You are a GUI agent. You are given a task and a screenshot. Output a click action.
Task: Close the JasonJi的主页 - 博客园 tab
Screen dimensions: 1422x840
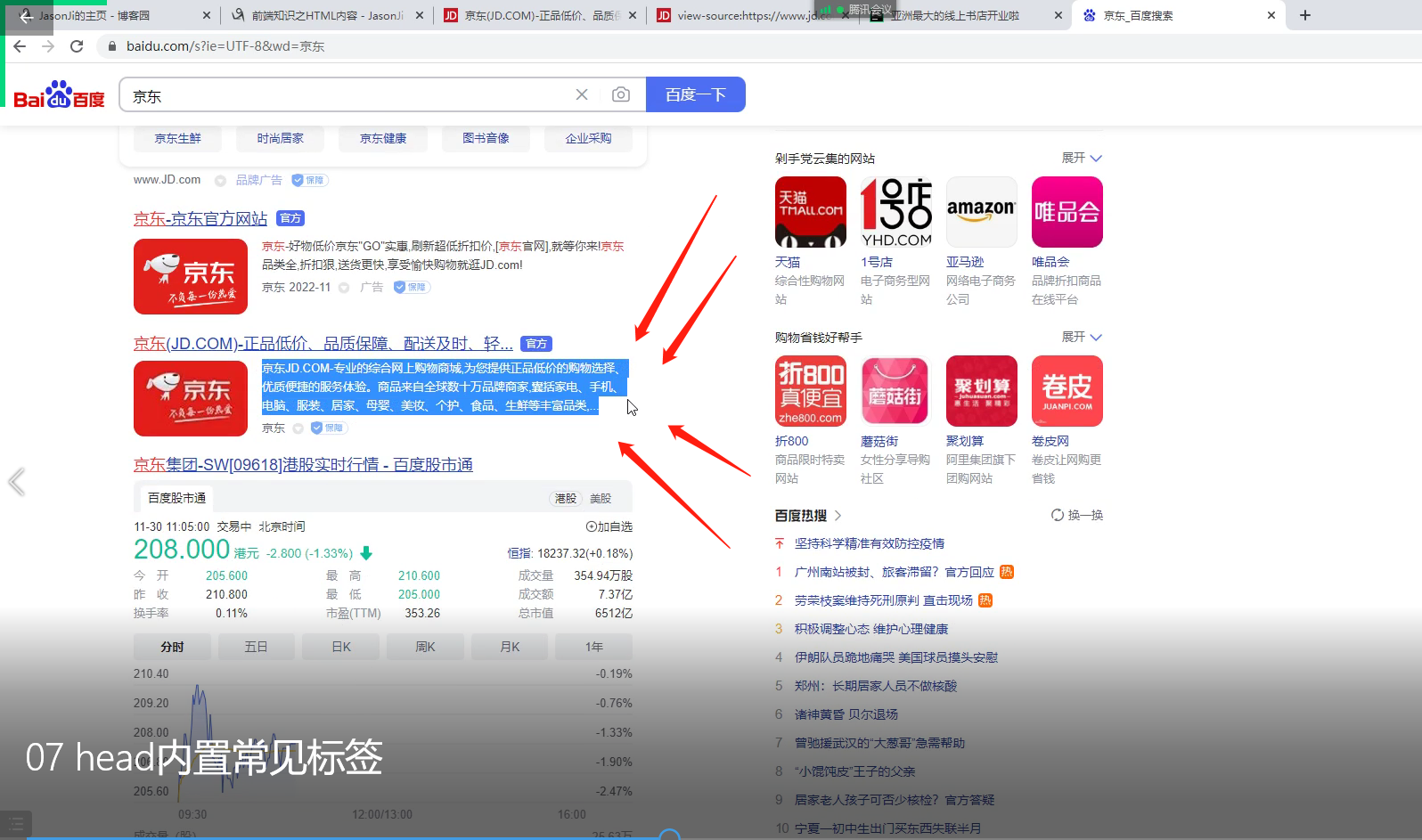tap(207, 15)
